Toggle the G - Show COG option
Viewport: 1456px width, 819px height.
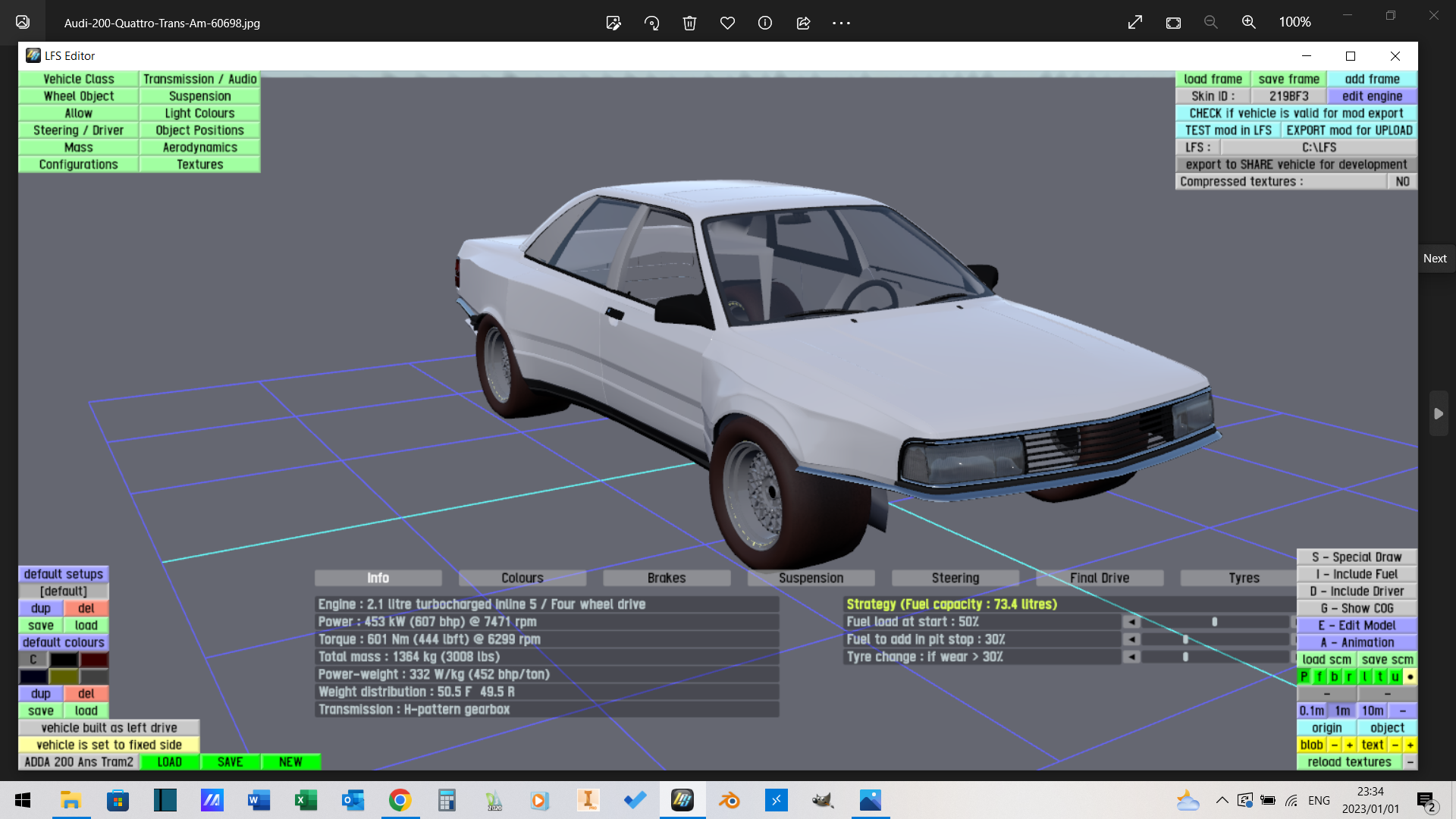[1357, 608]
